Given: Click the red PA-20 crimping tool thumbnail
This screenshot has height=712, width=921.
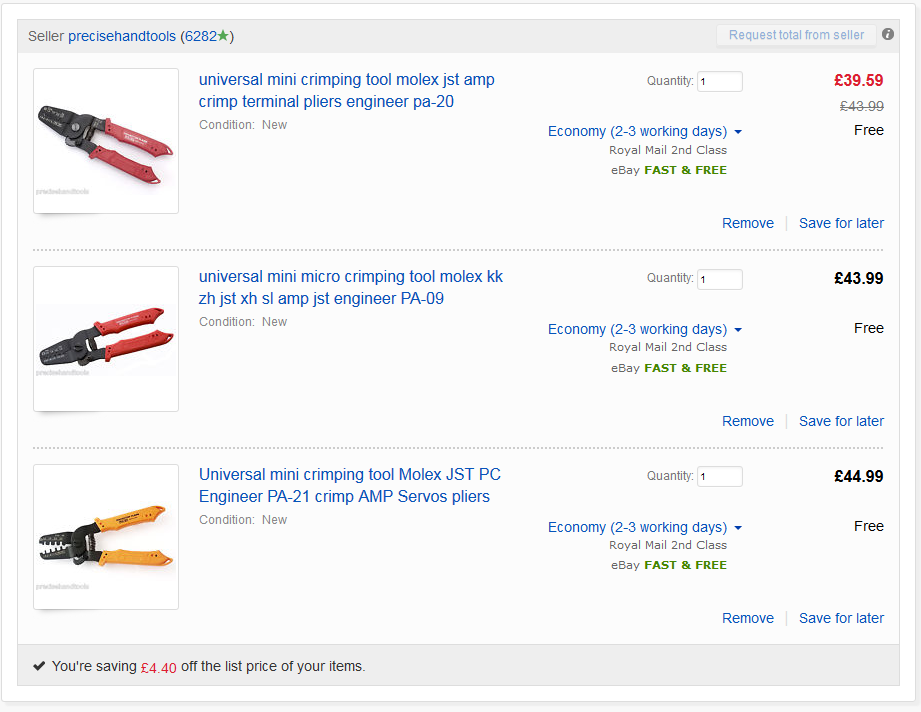Looking at the screenshot, I should pos(105,140).
